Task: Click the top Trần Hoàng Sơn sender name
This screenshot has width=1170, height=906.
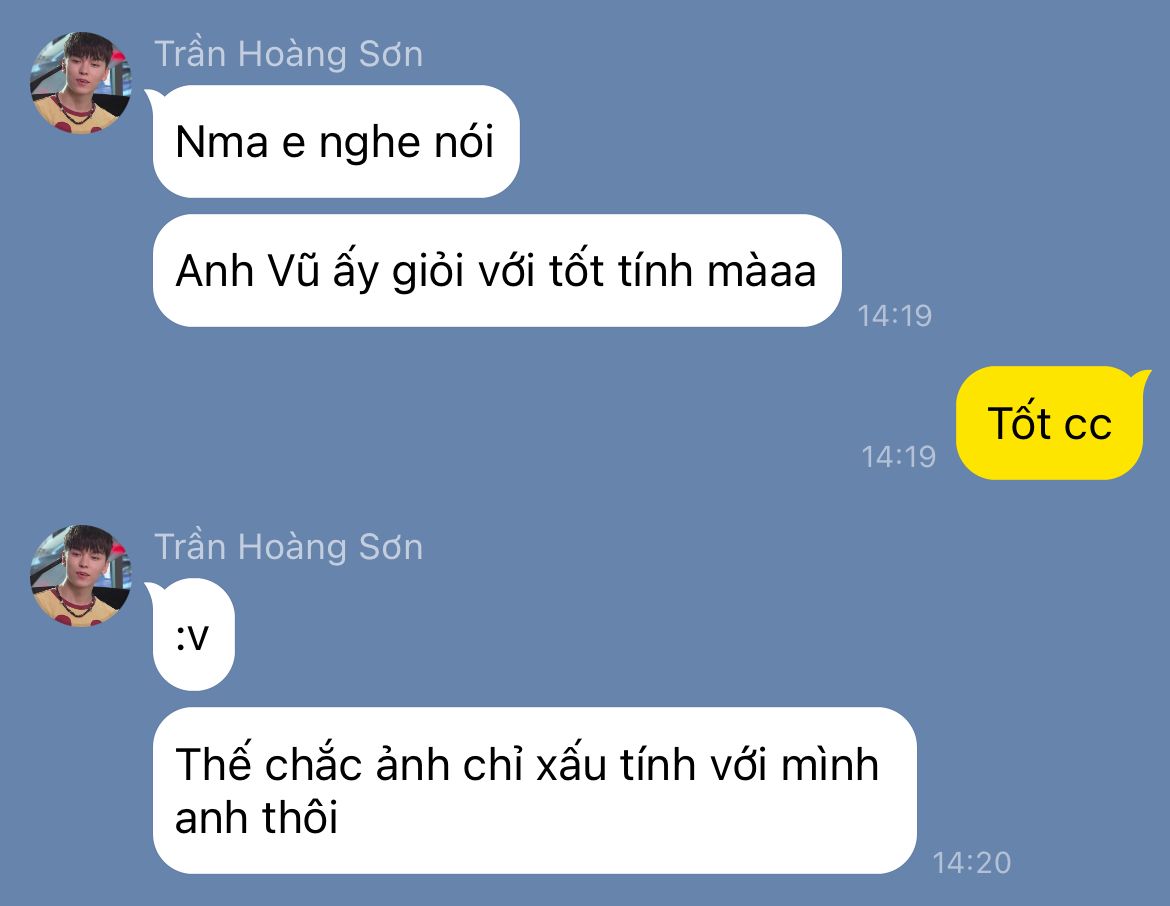Action: pyautogui.click(x=289, y=54)
